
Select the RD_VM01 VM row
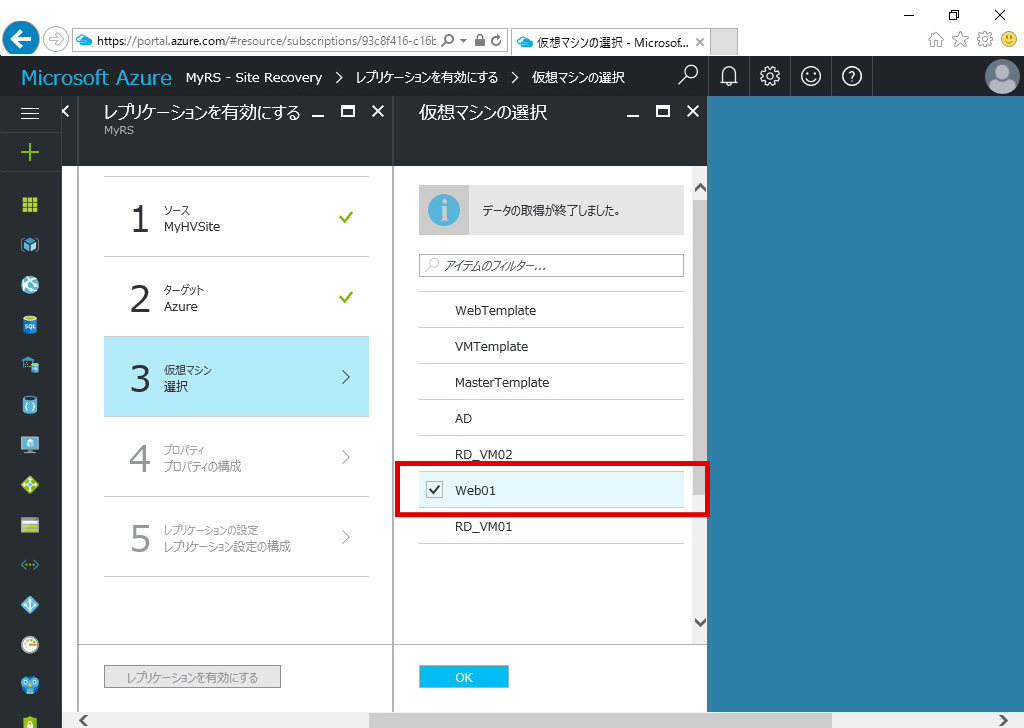click(x=551, y=526)
